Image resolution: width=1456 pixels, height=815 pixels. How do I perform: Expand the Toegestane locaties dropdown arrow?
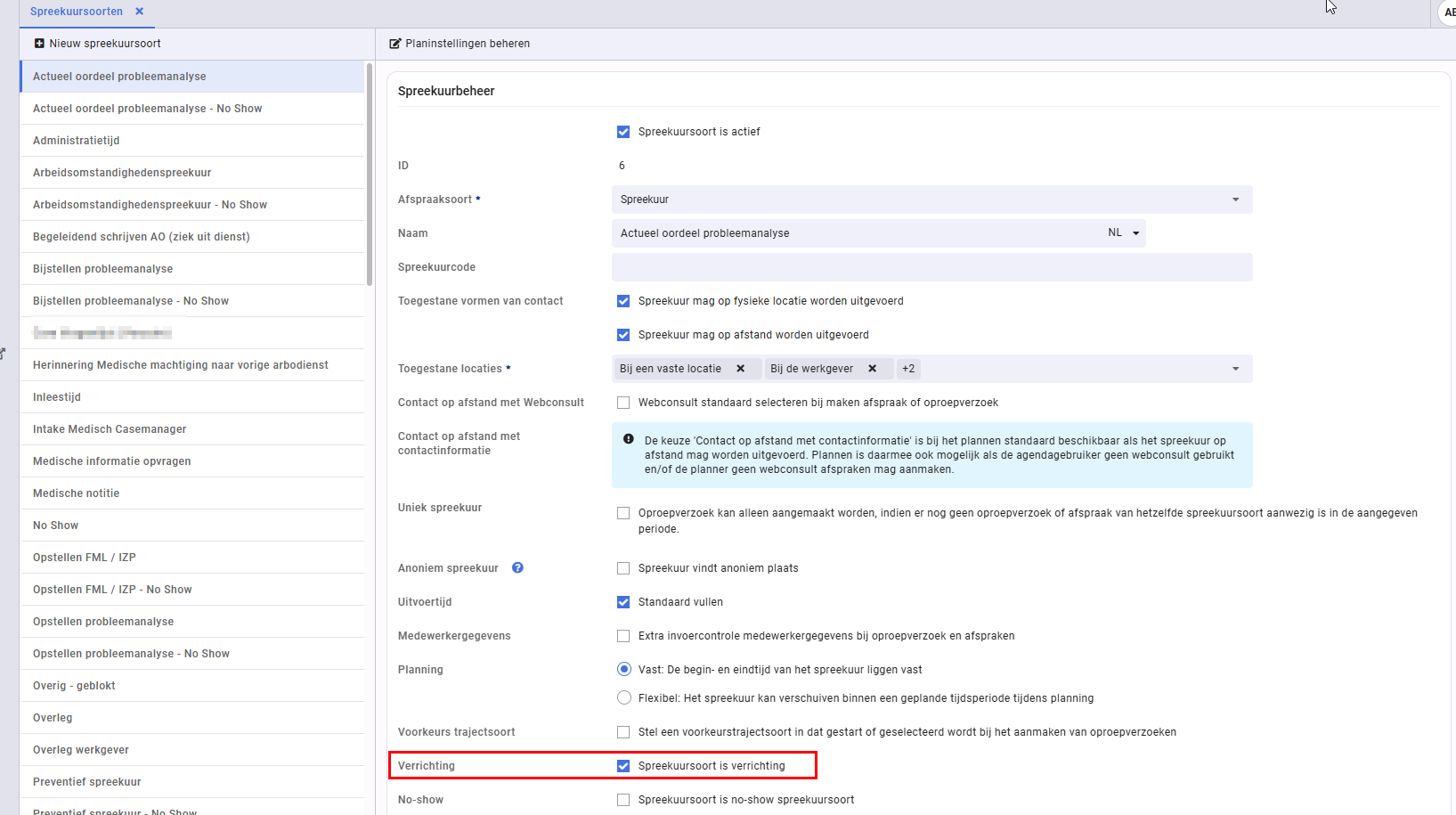point(1235,369)
